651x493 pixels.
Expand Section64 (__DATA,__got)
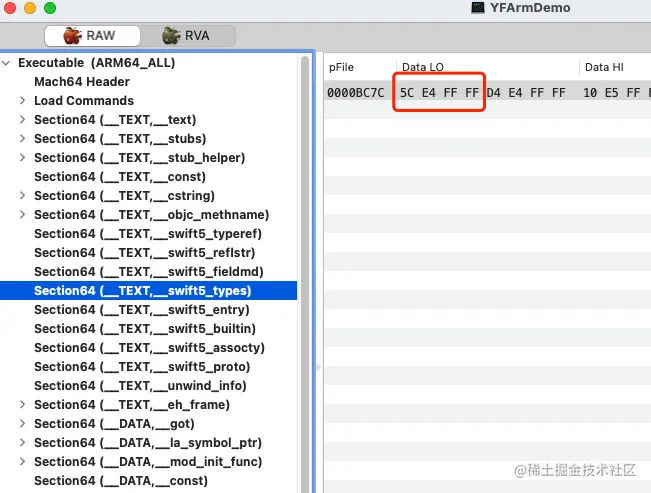pyautogui.click(x=22, y=424)
